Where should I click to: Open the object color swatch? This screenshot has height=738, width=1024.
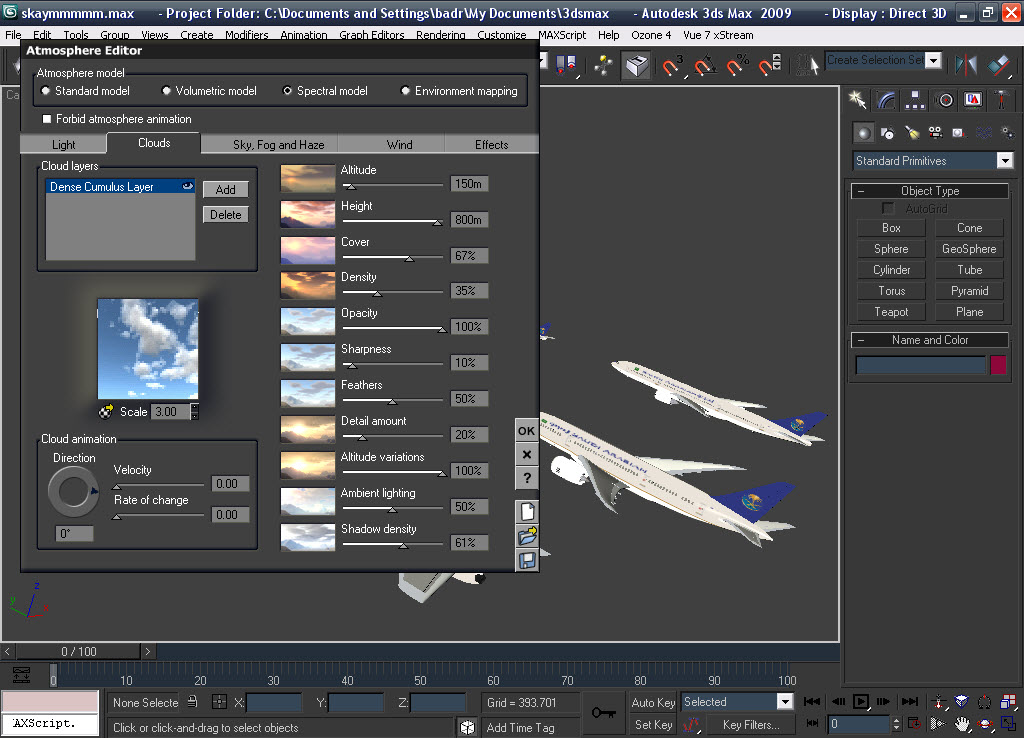[x=998, y=365]
